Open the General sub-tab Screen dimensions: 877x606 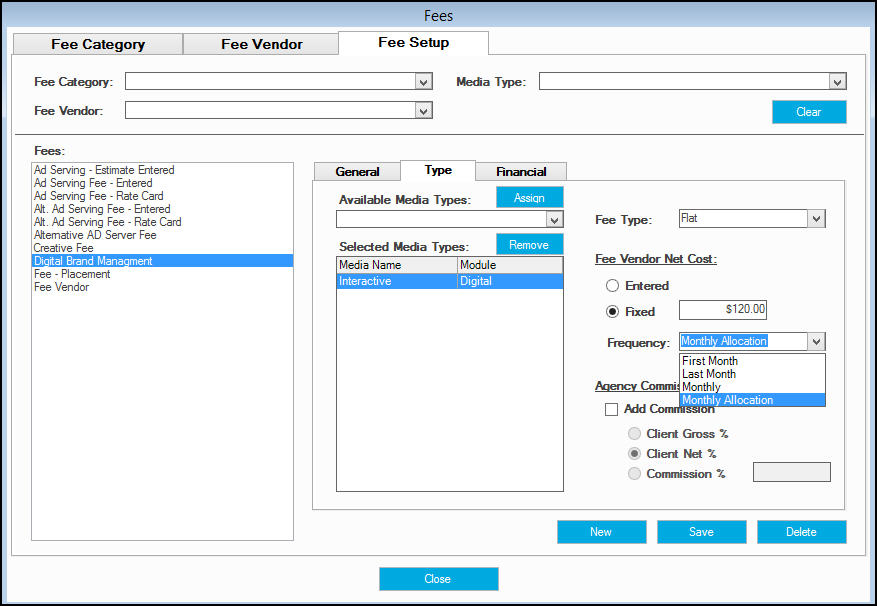tap(357, 172)
